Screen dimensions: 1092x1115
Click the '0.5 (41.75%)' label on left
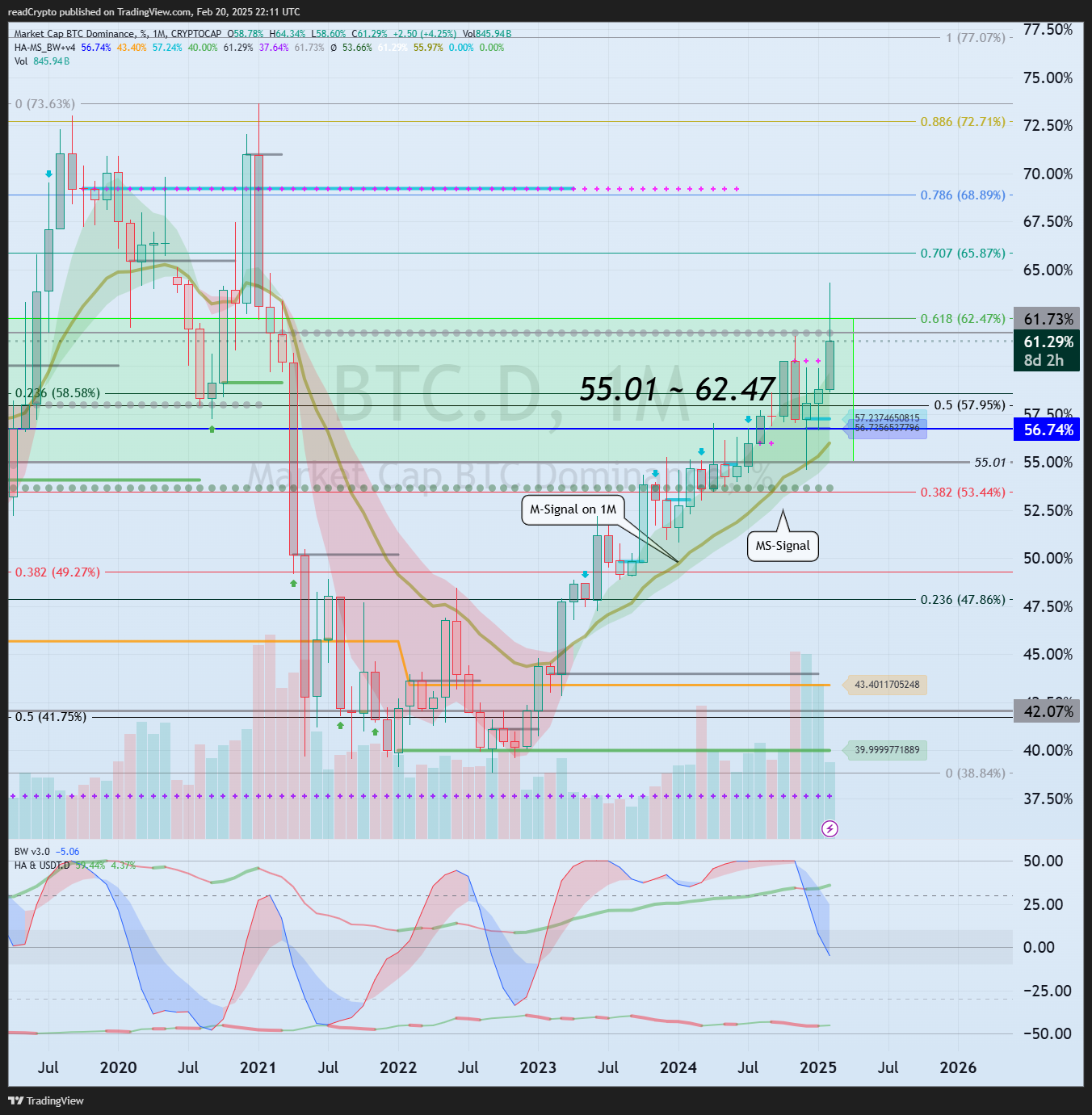click(51, 717)
